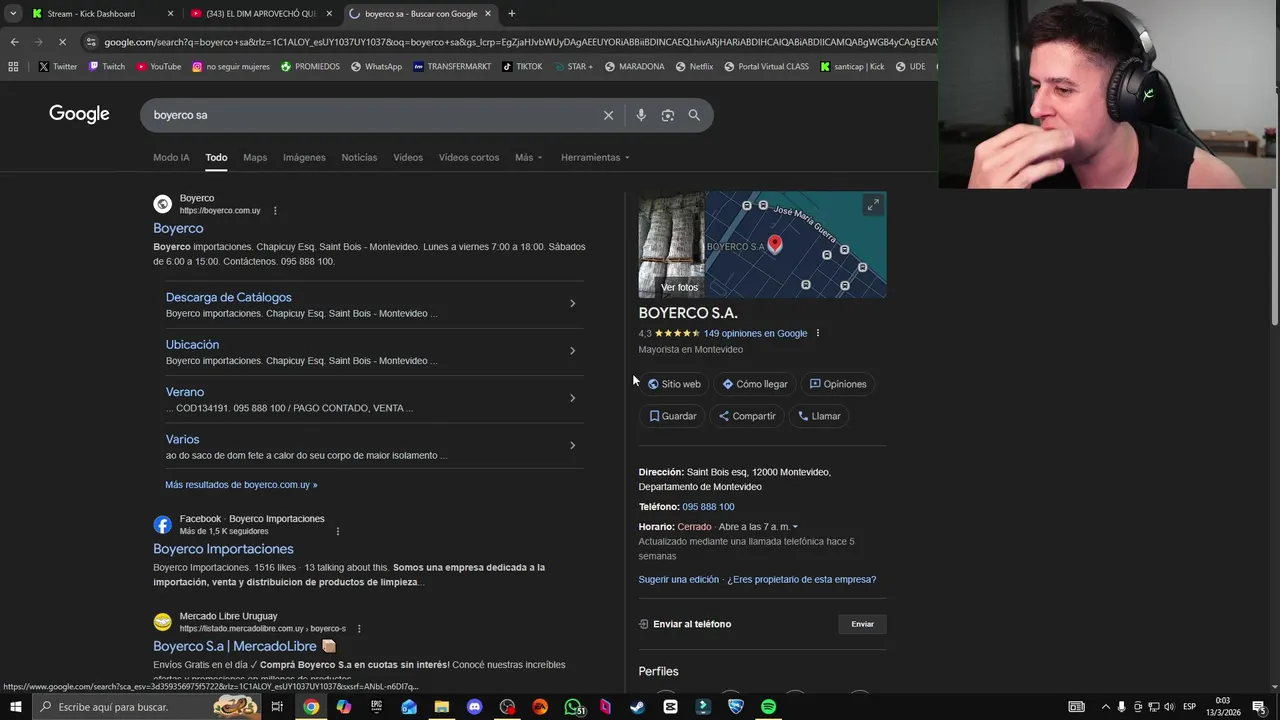Open Chrome from the Windows taskbar
Image resolution: width=1280 pixels, height=720 pixels.
[x=311, y=707]
